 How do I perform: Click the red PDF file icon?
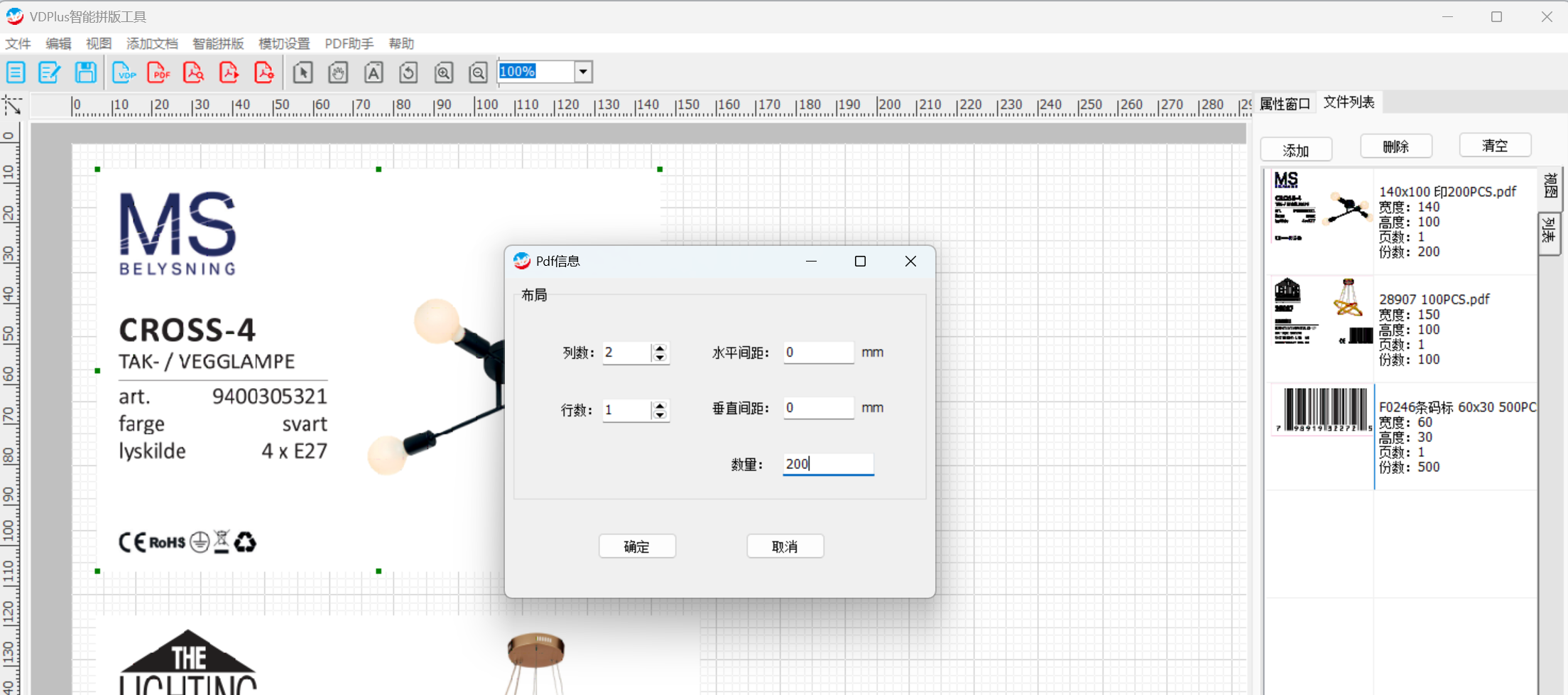coord(159,72)
